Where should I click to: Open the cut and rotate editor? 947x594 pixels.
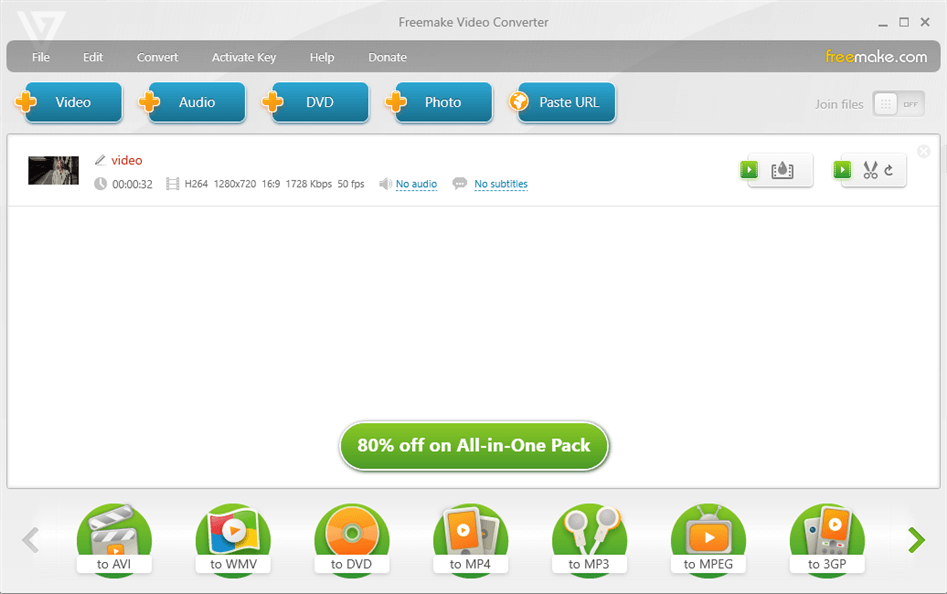(870, 170)
